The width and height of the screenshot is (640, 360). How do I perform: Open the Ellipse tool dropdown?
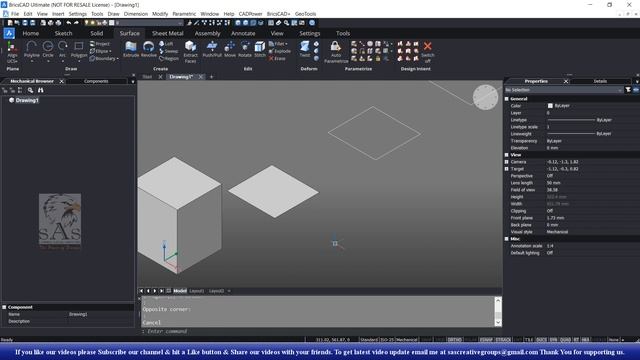[x=110, y=51]
